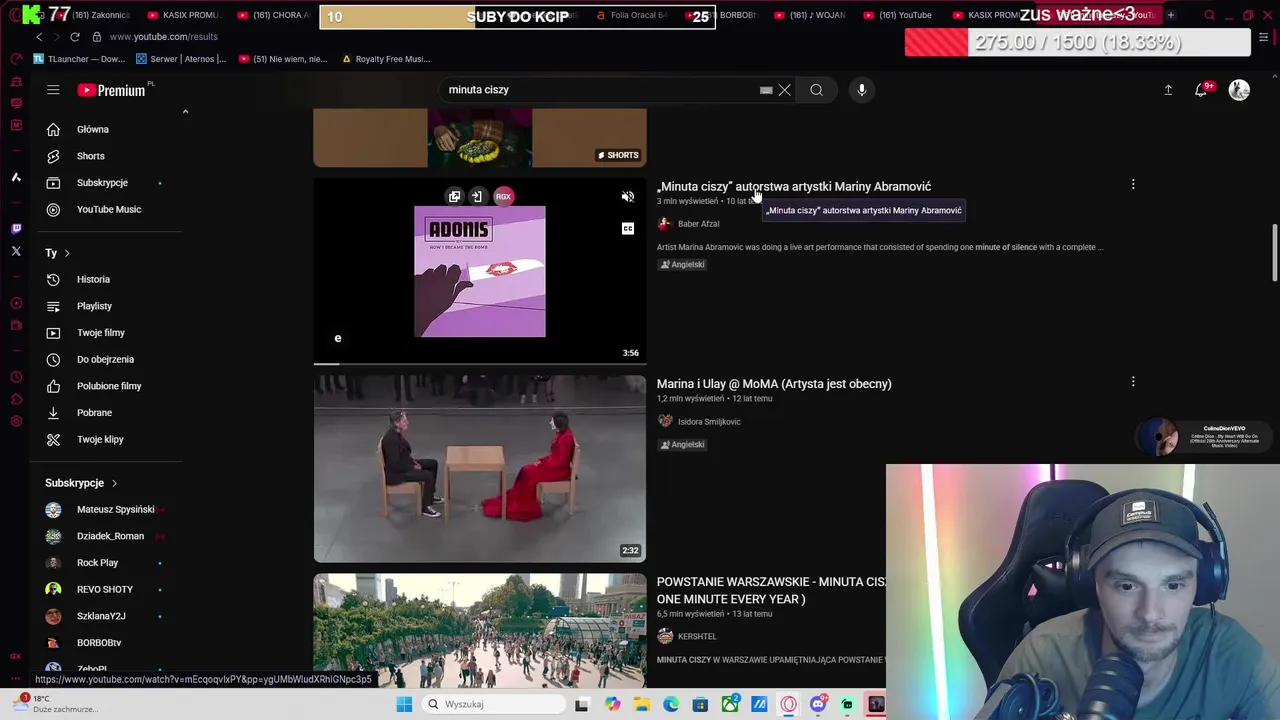The image size is (1280, 720).
Task: Click the SHORTS badge on top thumbnail
Action: [x=617, y=155]
